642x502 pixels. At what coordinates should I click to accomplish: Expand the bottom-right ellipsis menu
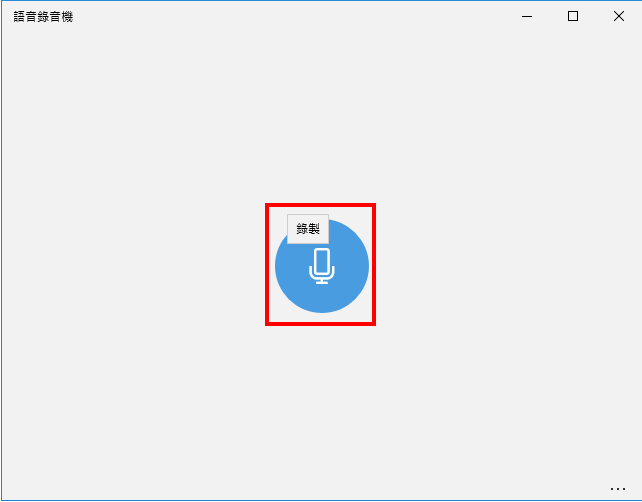(x=617, y=488)
